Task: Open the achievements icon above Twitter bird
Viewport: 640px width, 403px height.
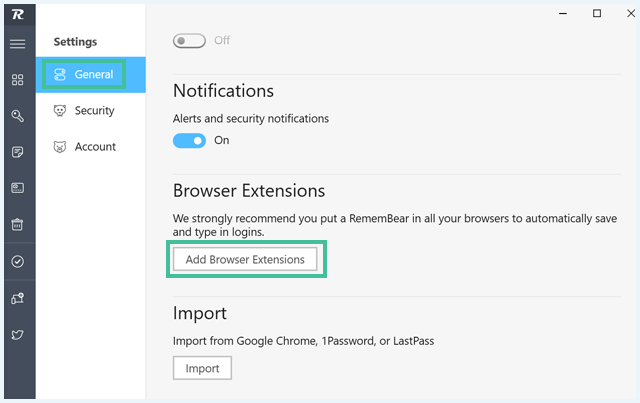Action: [18, 298]
